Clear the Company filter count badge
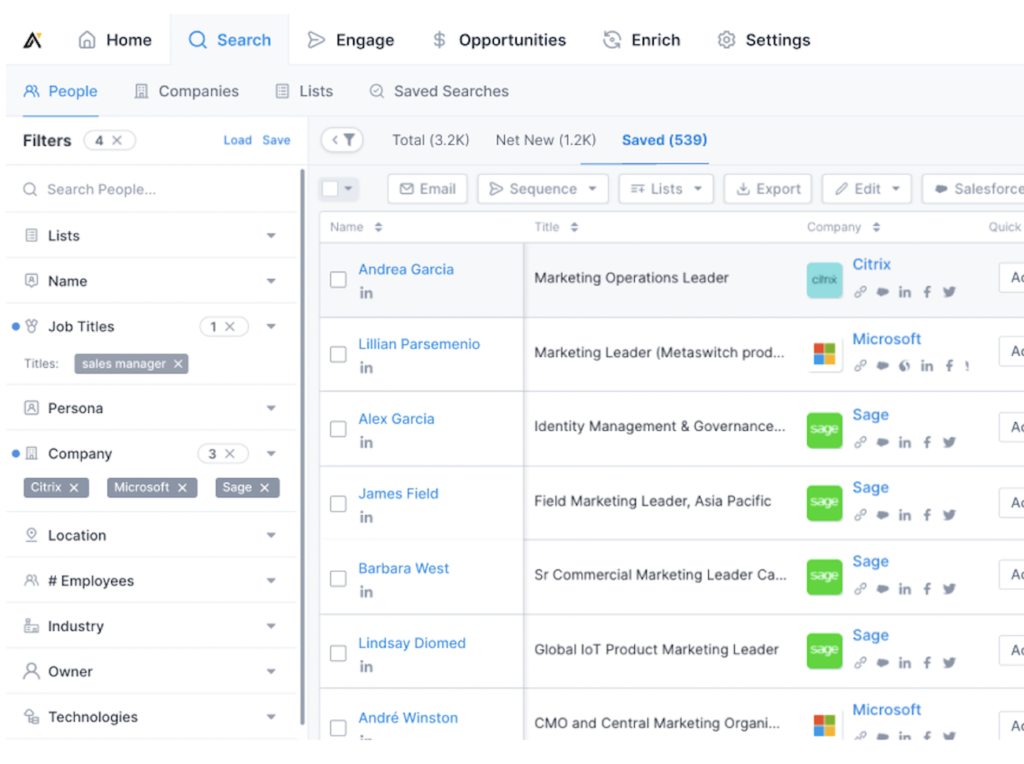 pos(223,454)
